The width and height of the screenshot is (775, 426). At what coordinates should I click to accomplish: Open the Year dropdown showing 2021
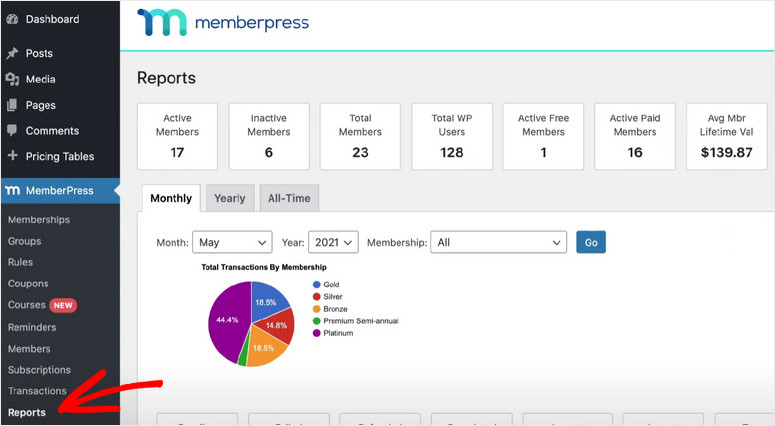click(x=332, y=242)
